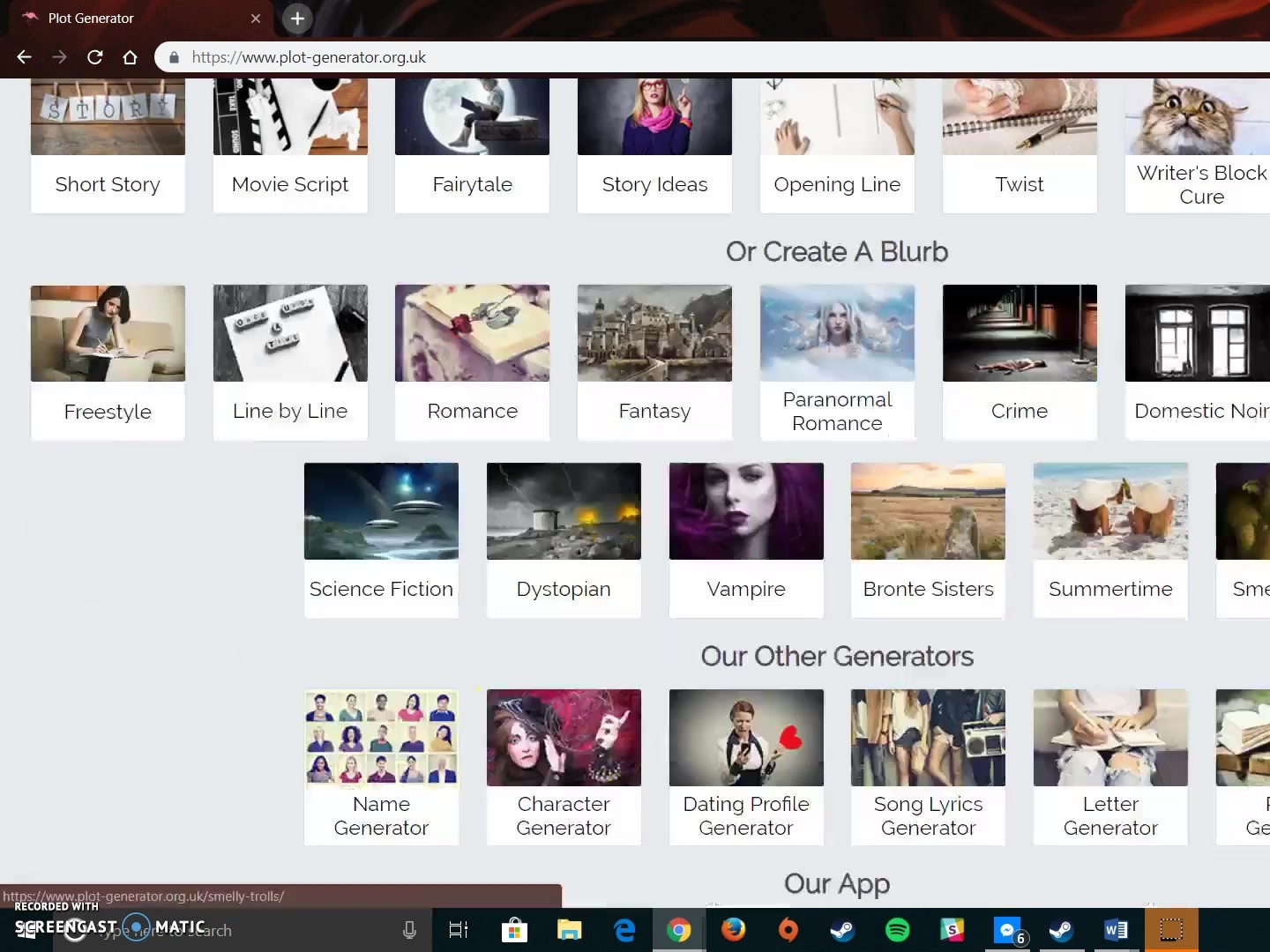Click the Vampire blurb thumbnail image
Viewport: 1270px width, 952px height.
(x=746, y=511)
